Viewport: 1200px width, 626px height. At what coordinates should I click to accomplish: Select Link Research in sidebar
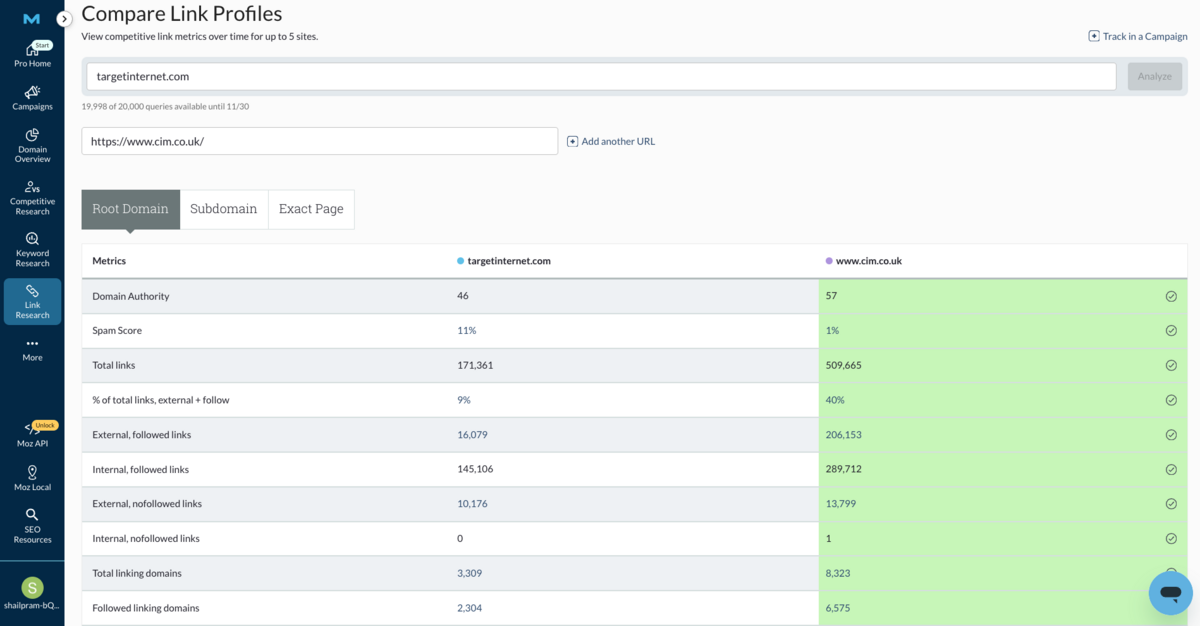point(32,301)
